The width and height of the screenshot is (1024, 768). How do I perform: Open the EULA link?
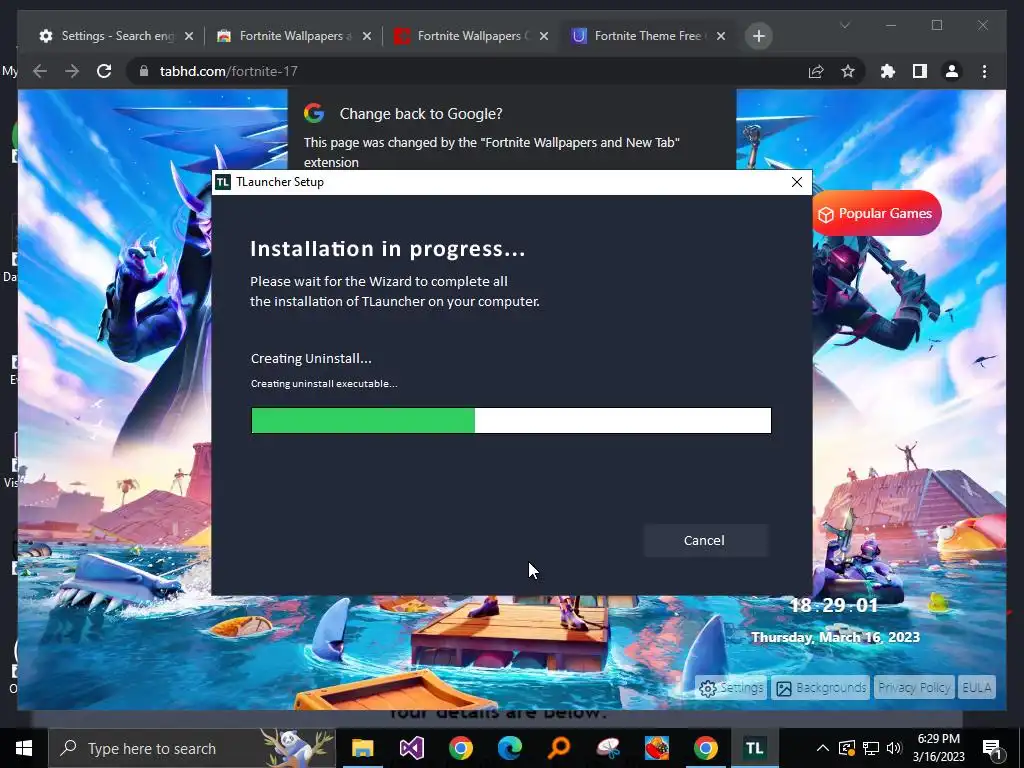coord(976,688)
